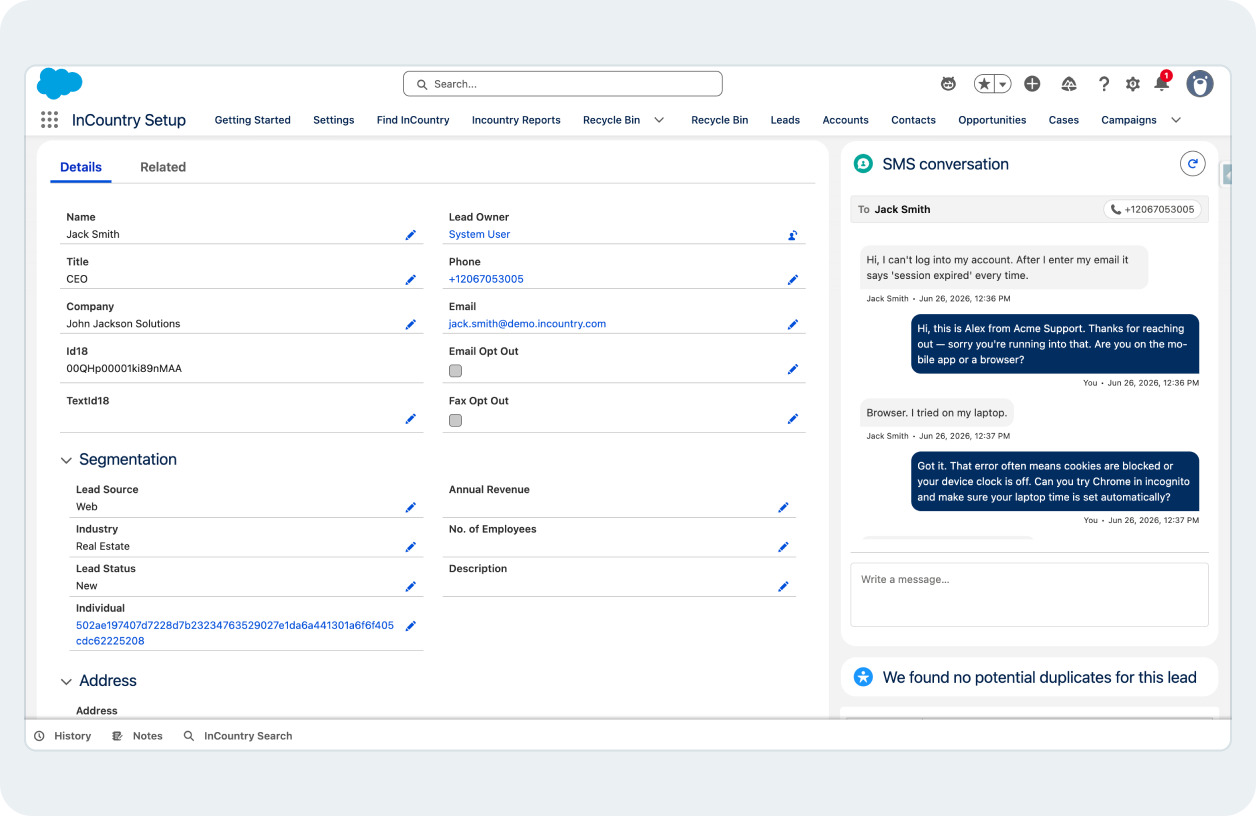
Task: Open the favorites list dropdown arrow
Action: pyautogui.click(x=1002, y=84)
